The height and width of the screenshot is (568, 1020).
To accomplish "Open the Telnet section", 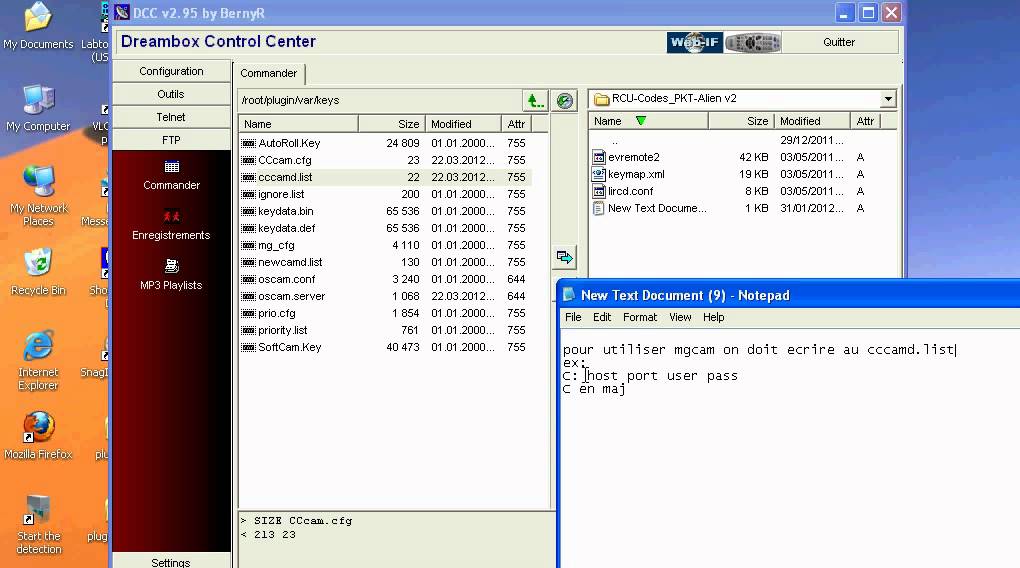I will [x=171, y=117].
